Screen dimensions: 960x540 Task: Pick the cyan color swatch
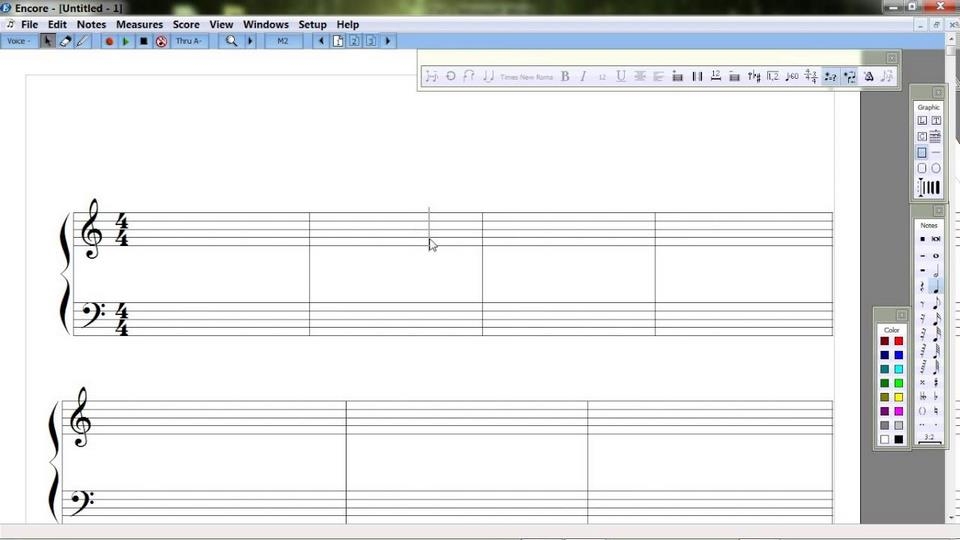click(x=898, y=369)
